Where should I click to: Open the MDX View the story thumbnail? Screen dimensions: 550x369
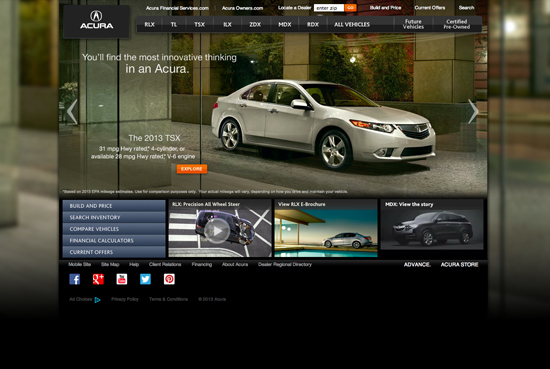[432, 225]
